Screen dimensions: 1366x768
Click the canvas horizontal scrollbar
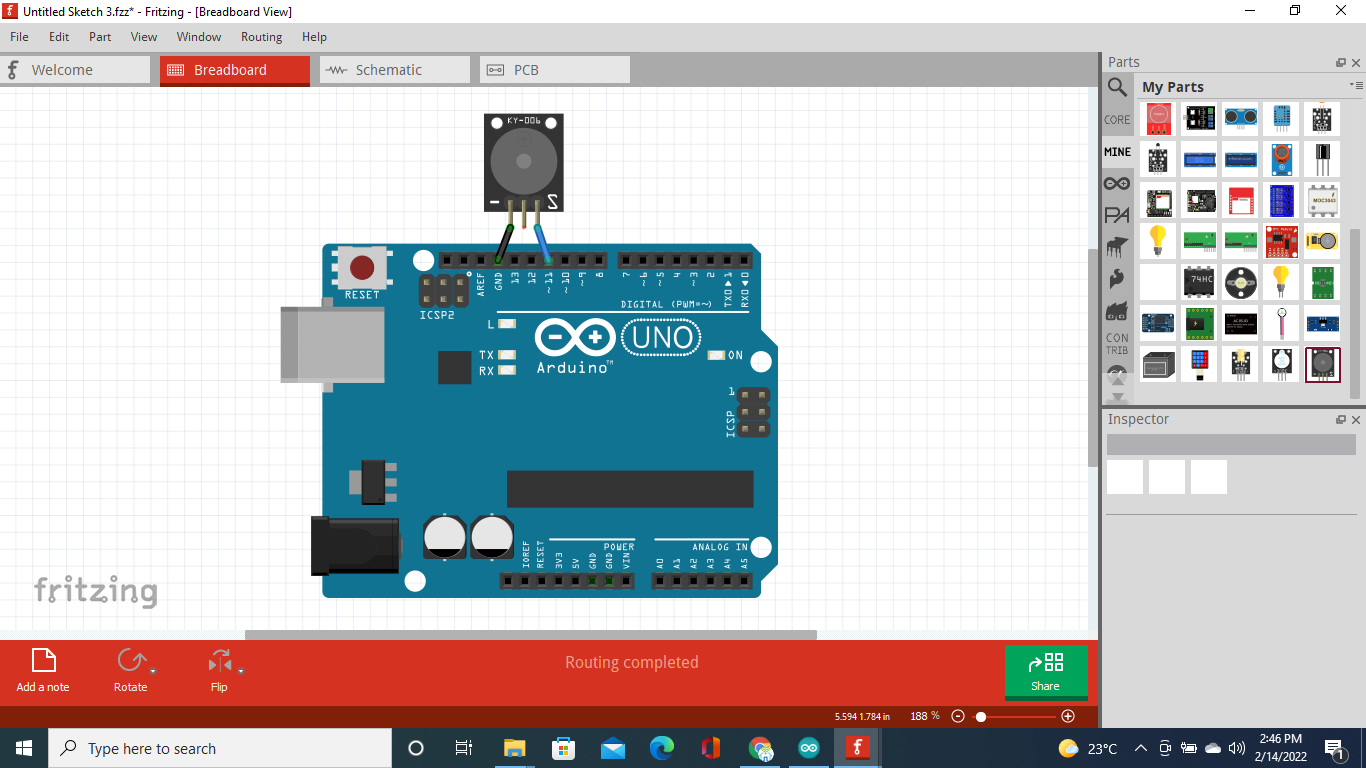[x=531, y=634]
